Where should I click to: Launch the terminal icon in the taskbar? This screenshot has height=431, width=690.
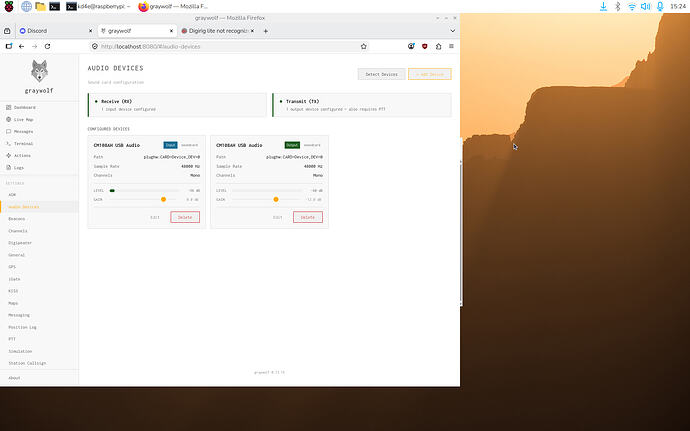coord(55,6)
